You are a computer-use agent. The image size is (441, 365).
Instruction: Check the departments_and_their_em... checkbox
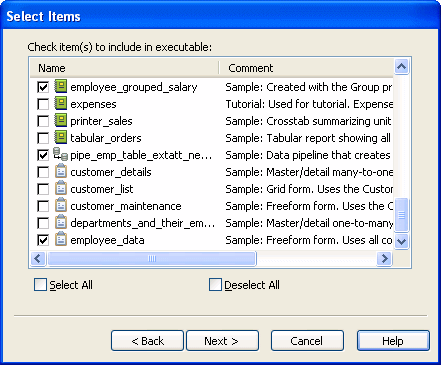tap(43, 223)
